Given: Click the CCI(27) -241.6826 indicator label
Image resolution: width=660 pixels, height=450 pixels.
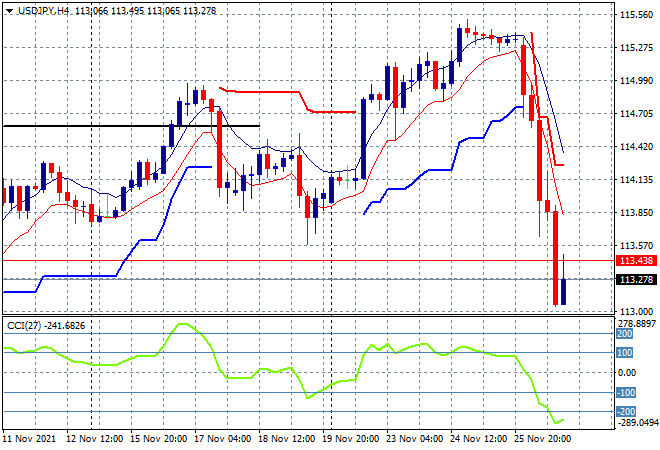Looking at the screenshot, I should coord(46,326).
